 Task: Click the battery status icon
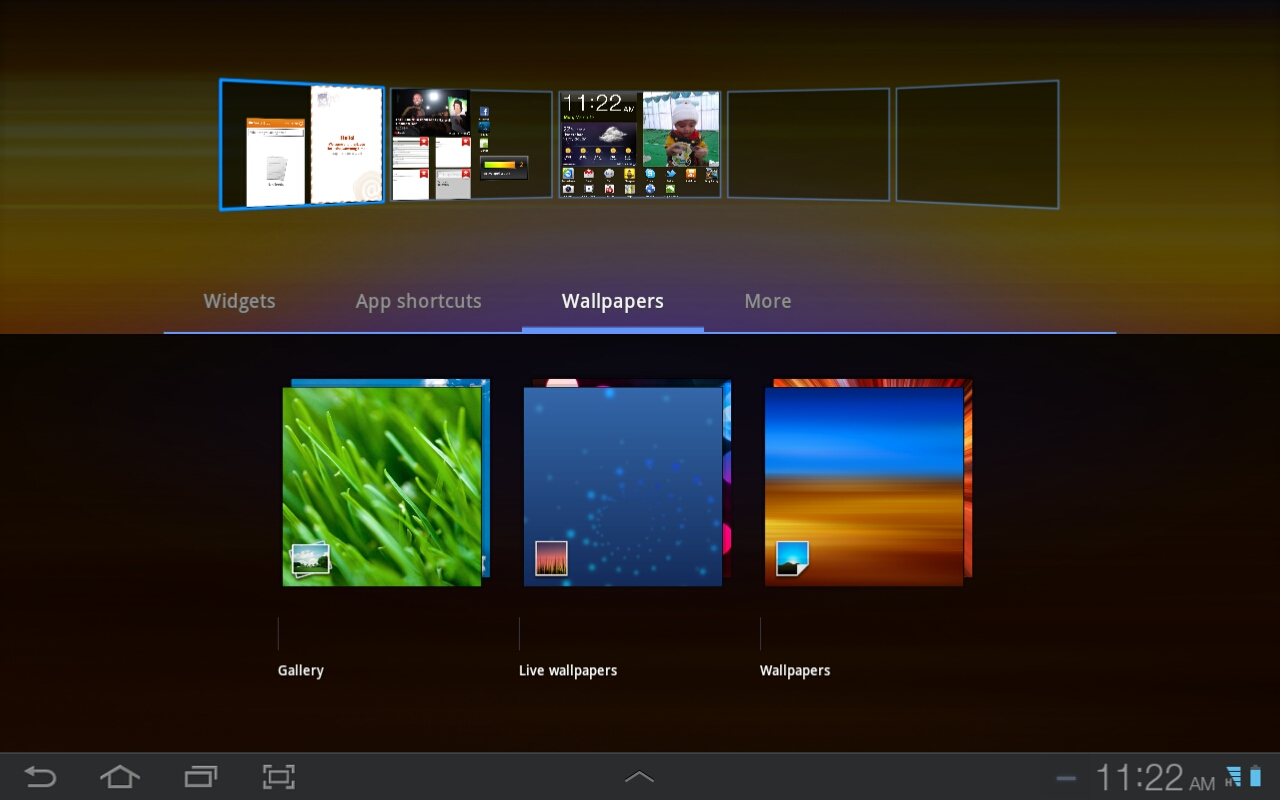[1256, 777]
